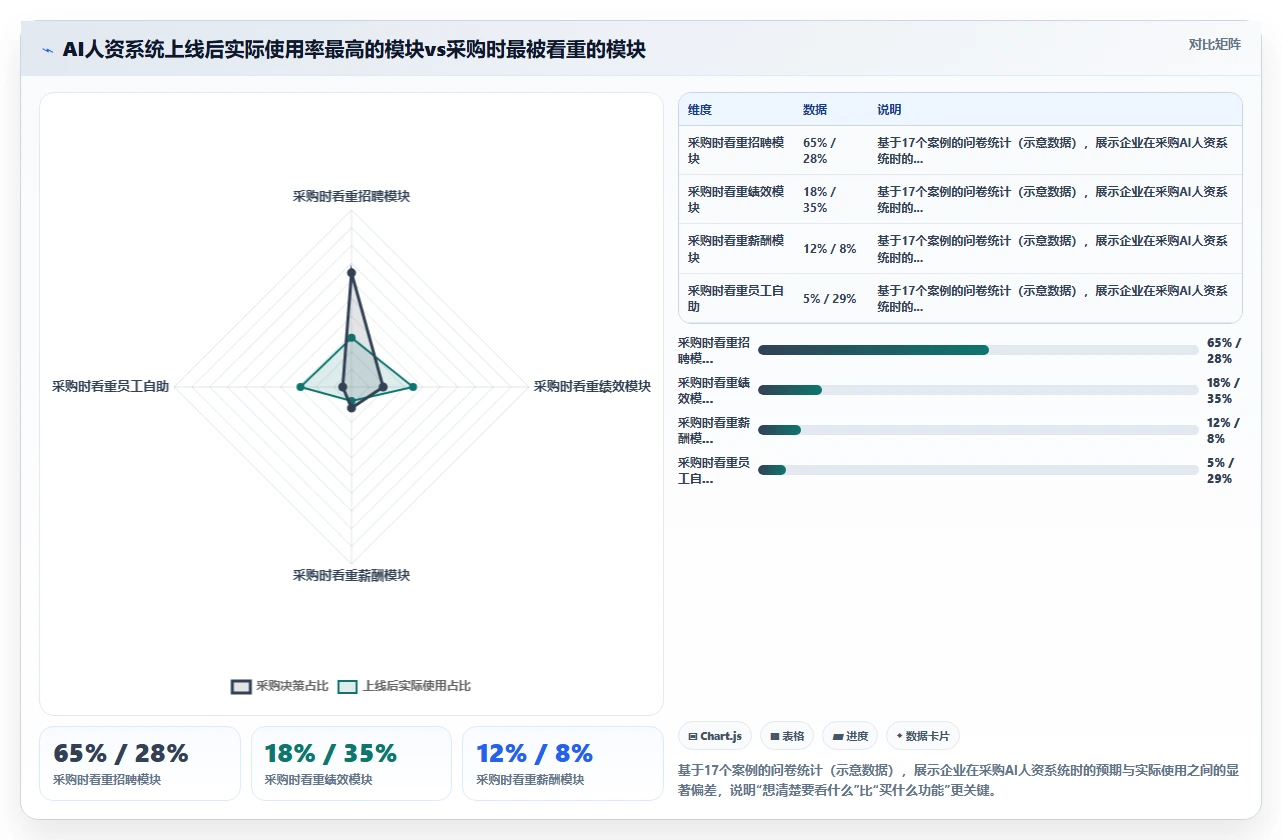Screen dimensions: 1282x840
Task: Click the 65% / 28% data card
Action: 140,763
